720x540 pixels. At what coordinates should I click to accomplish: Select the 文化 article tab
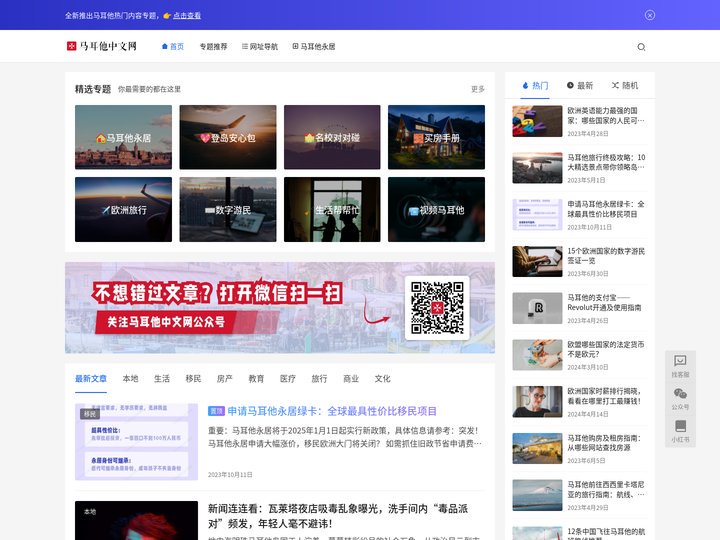[x=382, y=378]
